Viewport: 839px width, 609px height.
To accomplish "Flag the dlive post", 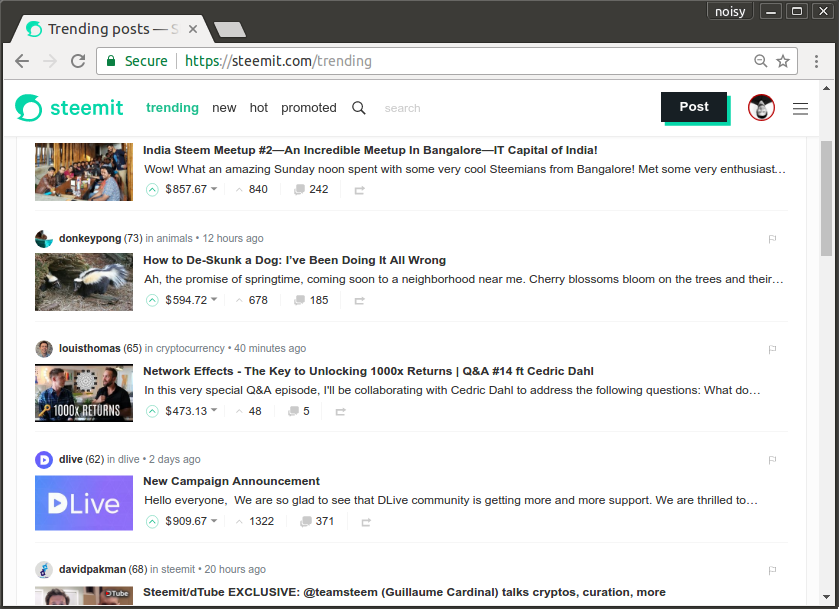I will pos(772,460).
